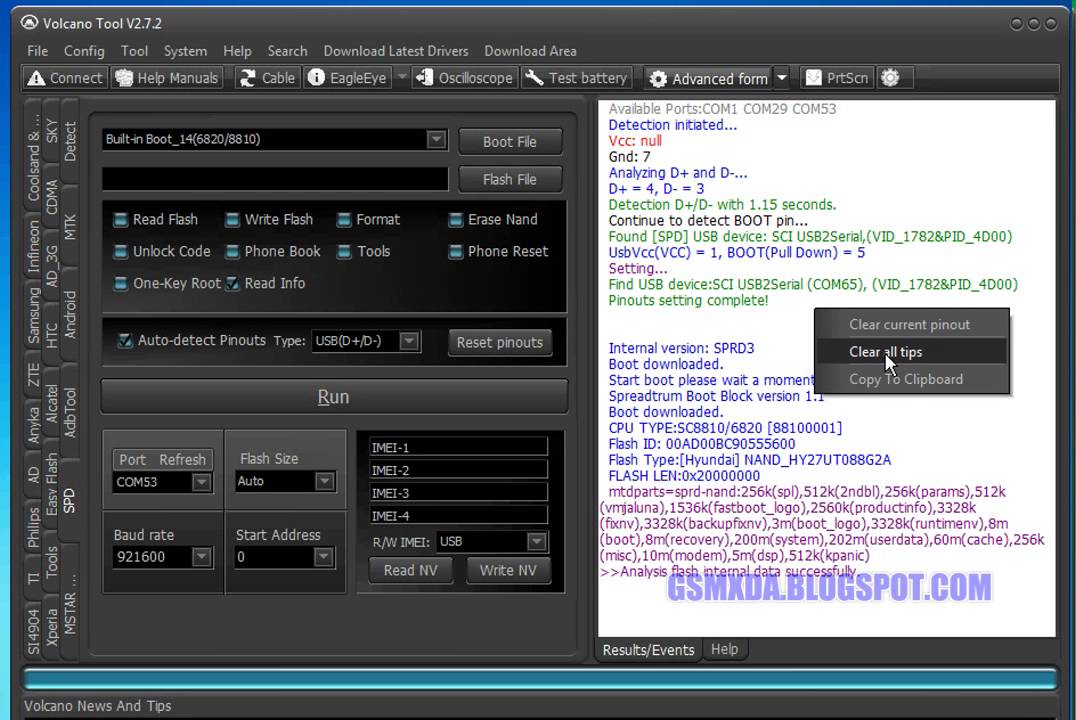Click the Write NV button
Image resolution: width=1076 pixels, height=720 pixels.
point(508,570)
